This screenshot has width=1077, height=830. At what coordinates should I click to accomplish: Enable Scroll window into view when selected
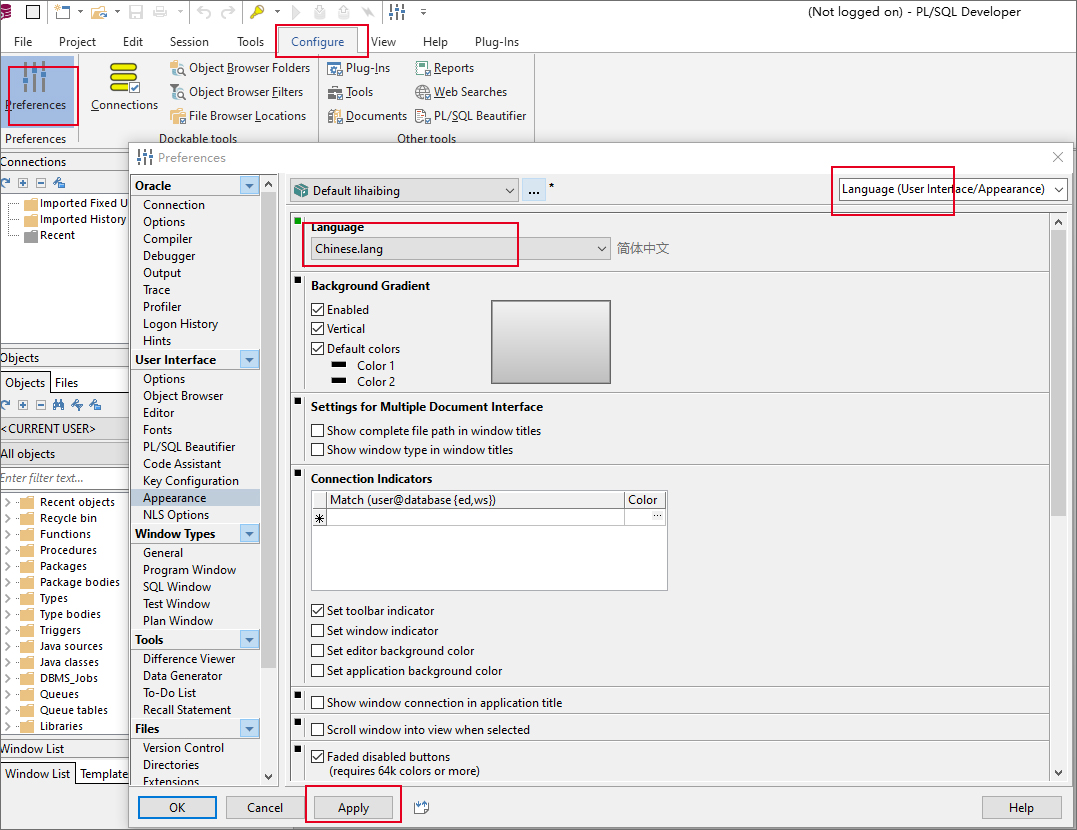coord(317,730)
